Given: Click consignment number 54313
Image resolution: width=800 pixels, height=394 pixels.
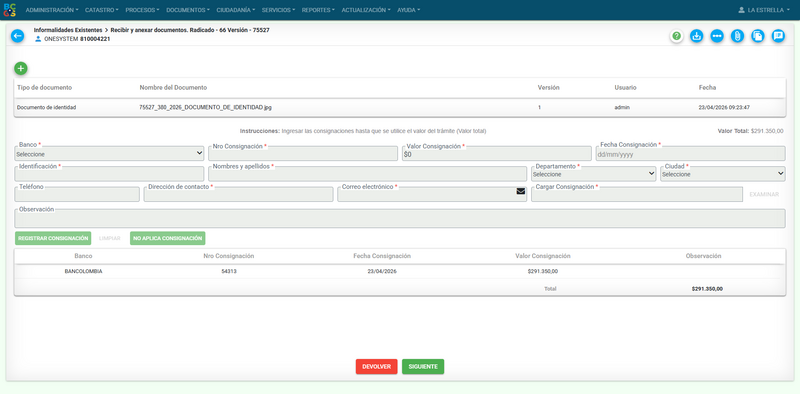Looking at the screenshot, I should click(x=229, y=272).
